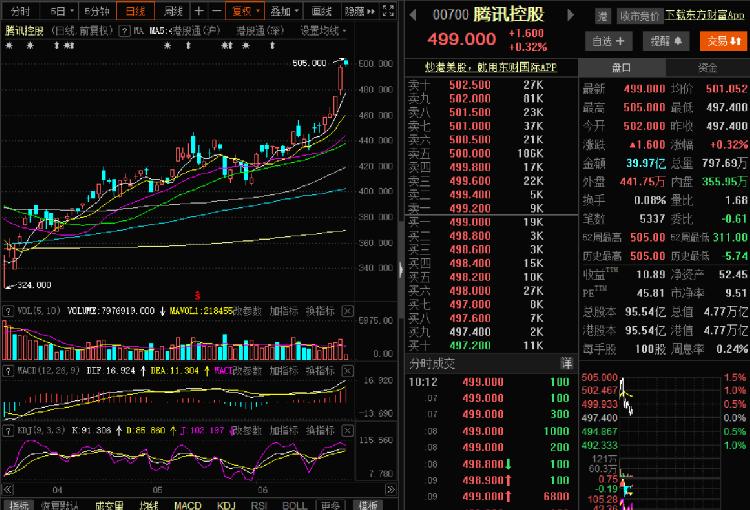The width and height of the screenshot is (750, 510).
Task: Select the KDJ indicator in bottom bar
Action: tap(226, 505)
